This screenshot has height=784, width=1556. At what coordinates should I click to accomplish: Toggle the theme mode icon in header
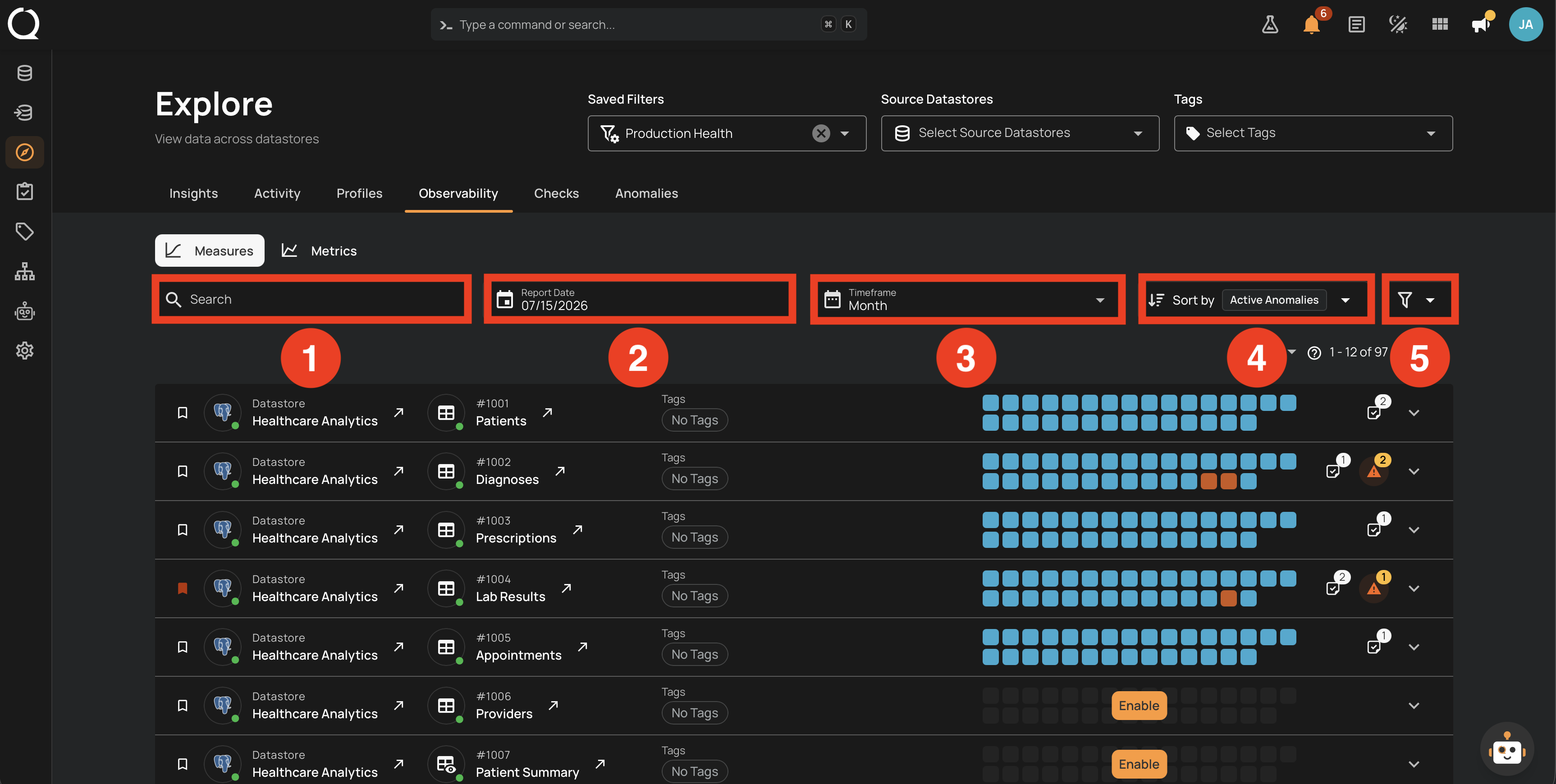1398,24
